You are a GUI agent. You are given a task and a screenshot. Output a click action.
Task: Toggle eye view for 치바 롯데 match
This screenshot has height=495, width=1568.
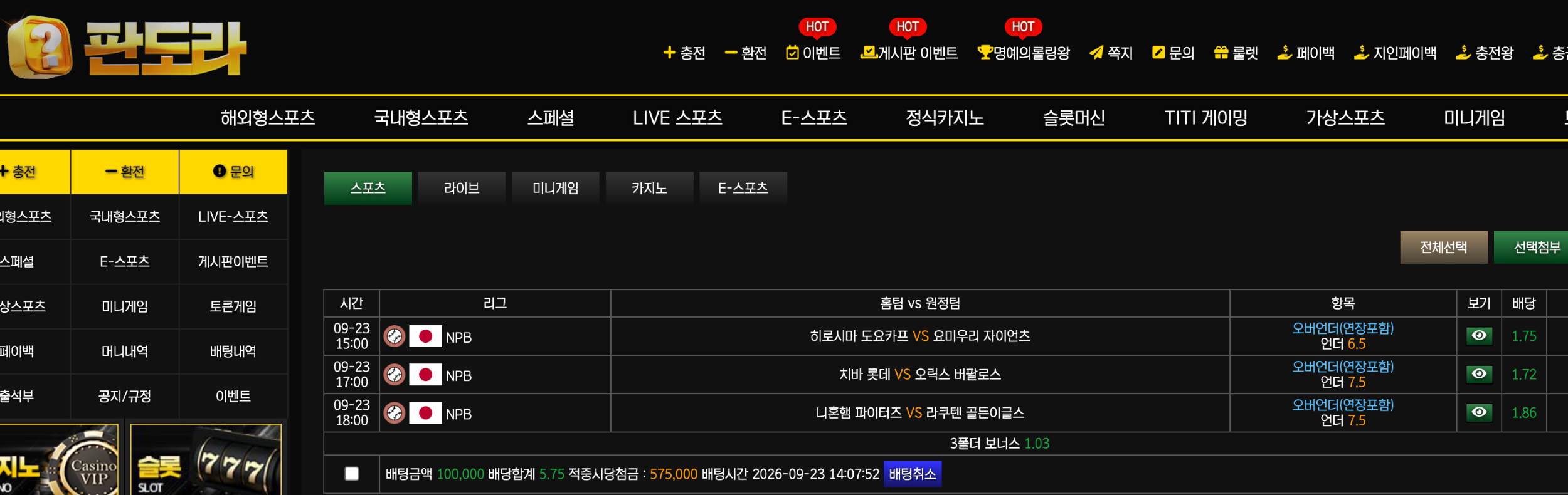1479,374
